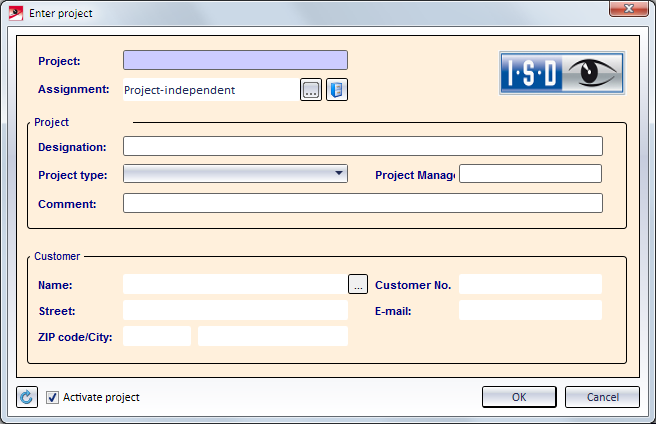This screenshot has width=656, height=424.
Task: Focus the Designation text field
Action: [x=362, y=147]
